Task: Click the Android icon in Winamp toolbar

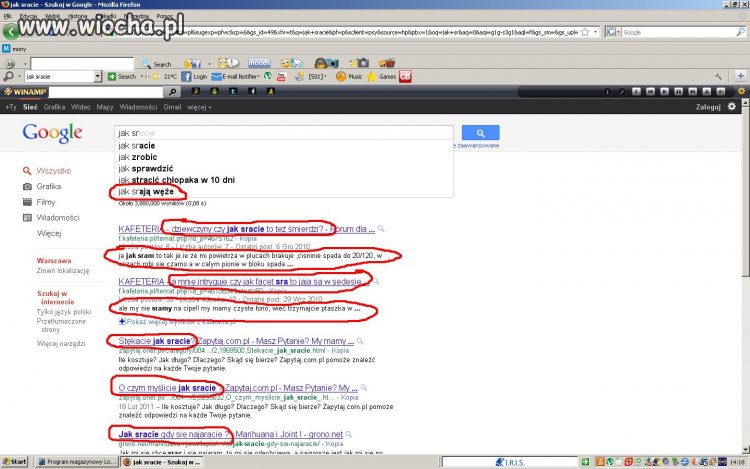Action: (x=214, y=91)
